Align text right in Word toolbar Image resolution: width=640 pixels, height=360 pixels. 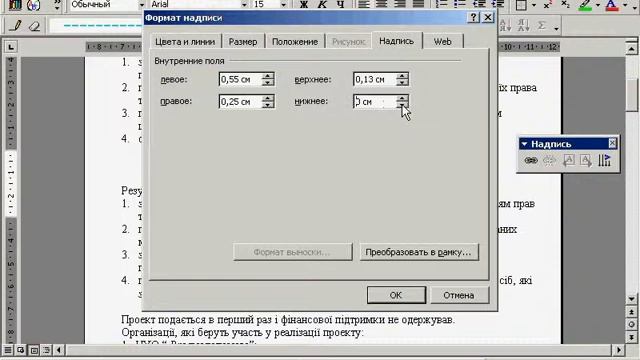(400, 4)
